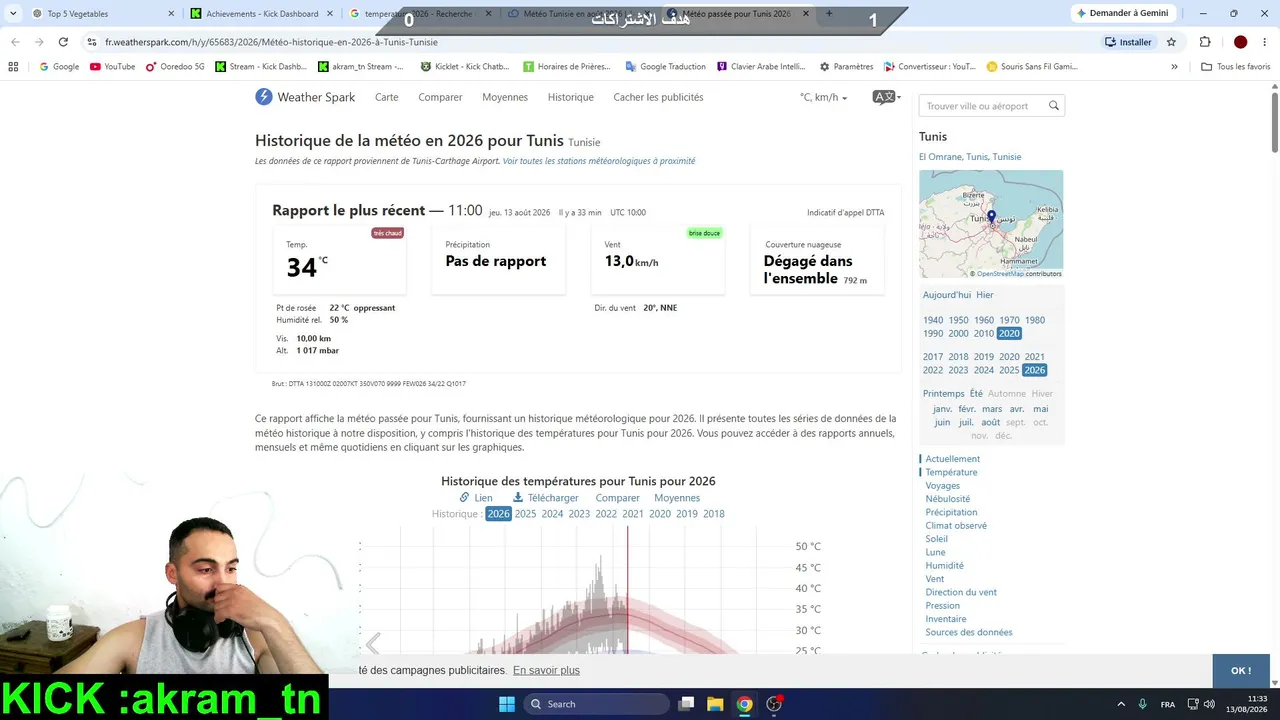The height and width of the screenshot is (720, 1280).
Task: Open the language translation selector icon
Action: coord(886,97)
